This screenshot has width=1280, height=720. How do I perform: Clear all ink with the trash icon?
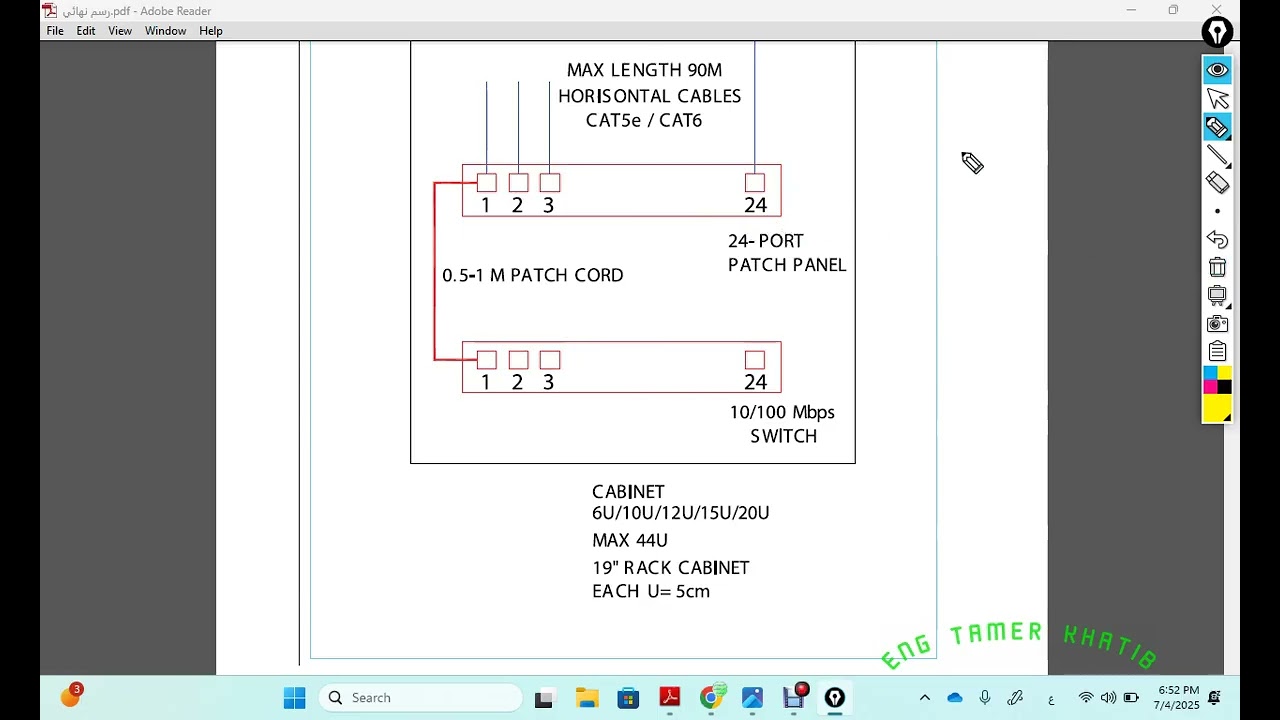[x=1217, y=267]
